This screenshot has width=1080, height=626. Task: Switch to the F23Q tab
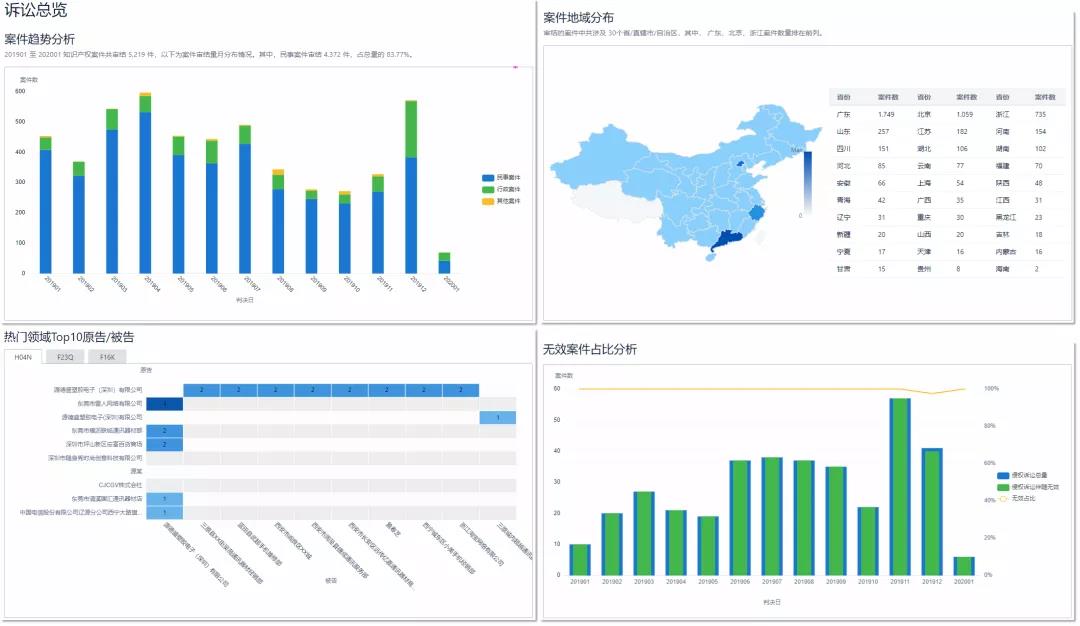point(65,356)
